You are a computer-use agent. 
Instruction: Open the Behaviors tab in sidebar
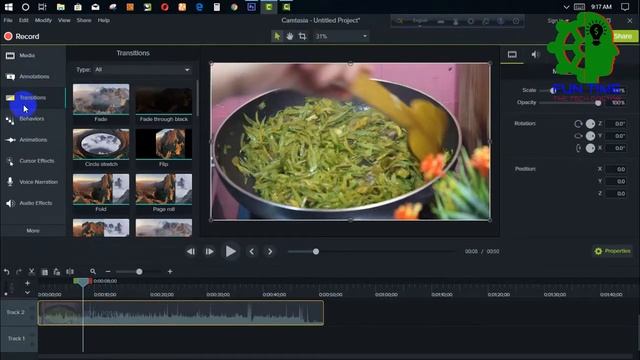tap(33, 119)
